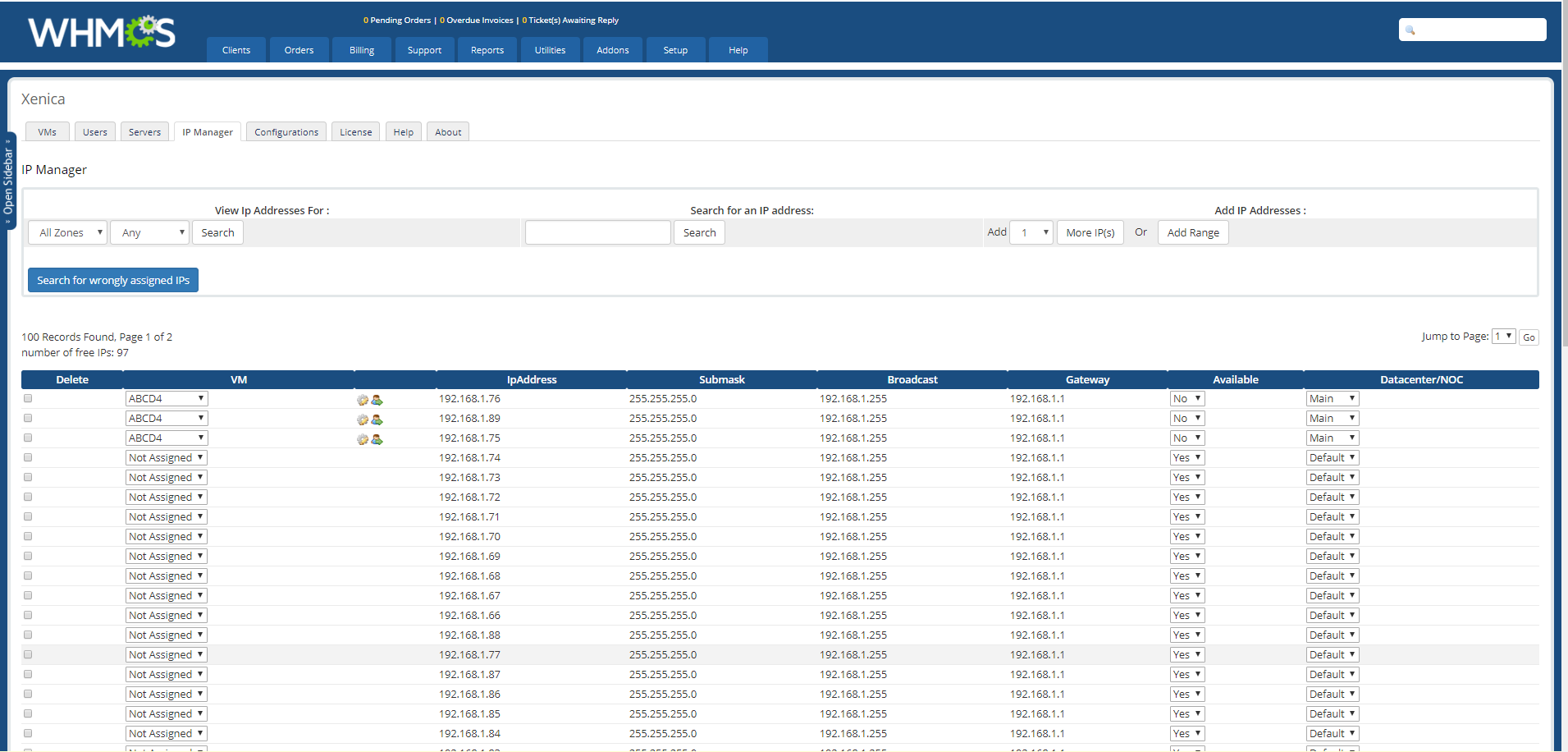This screenshot has height=752, width=1568.
Task: Open VM settings icon for 192.168.1.89
Action: [363, 420]
